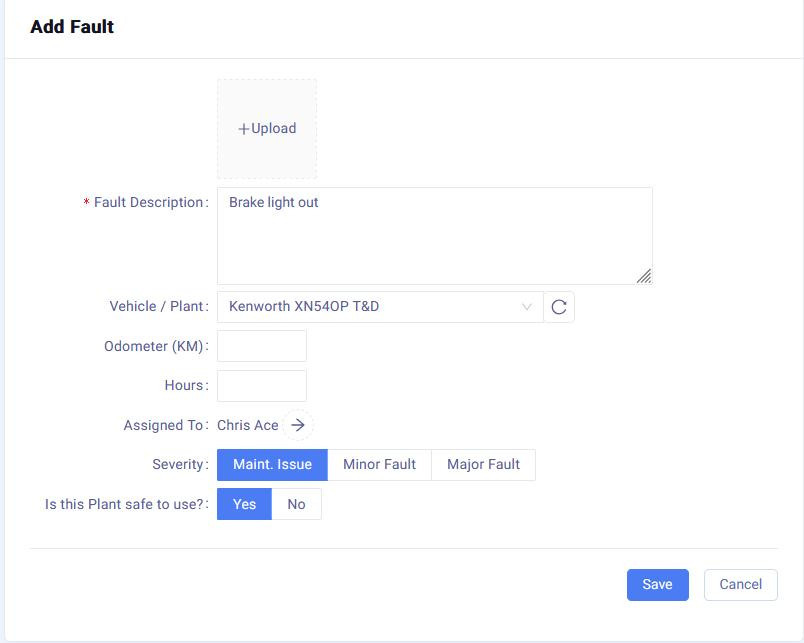Mark plant as safe with Yes
Screen dimensions: 804x643
click(244, 505)
